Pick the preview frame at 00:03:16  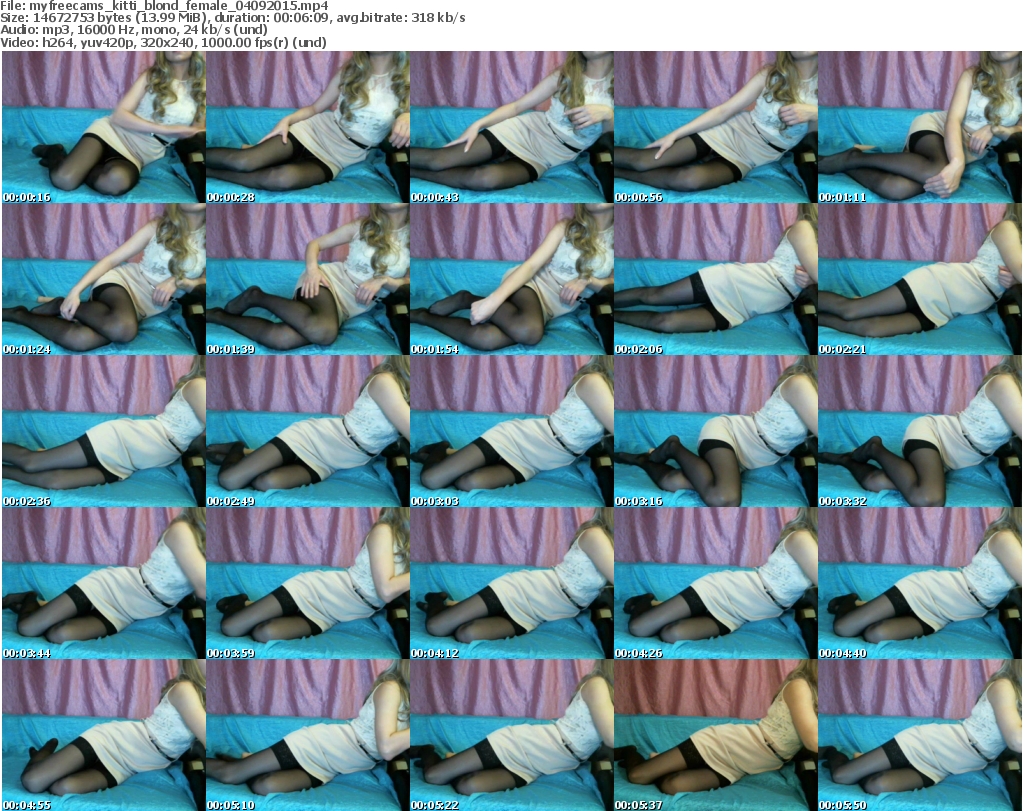(715, 432)
